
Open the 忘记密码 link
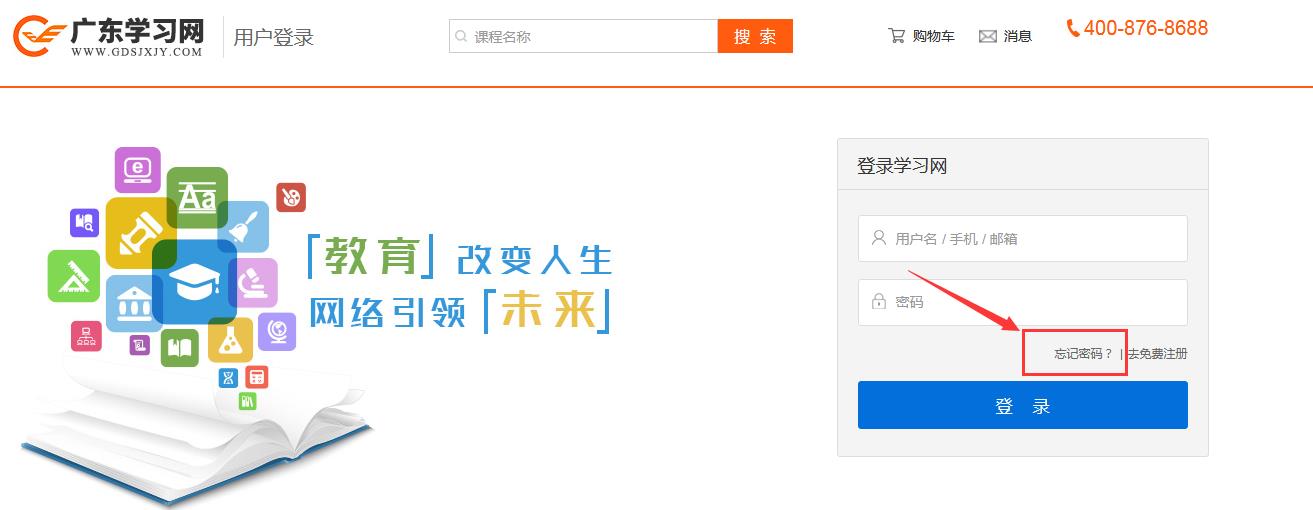[1083, 354]
